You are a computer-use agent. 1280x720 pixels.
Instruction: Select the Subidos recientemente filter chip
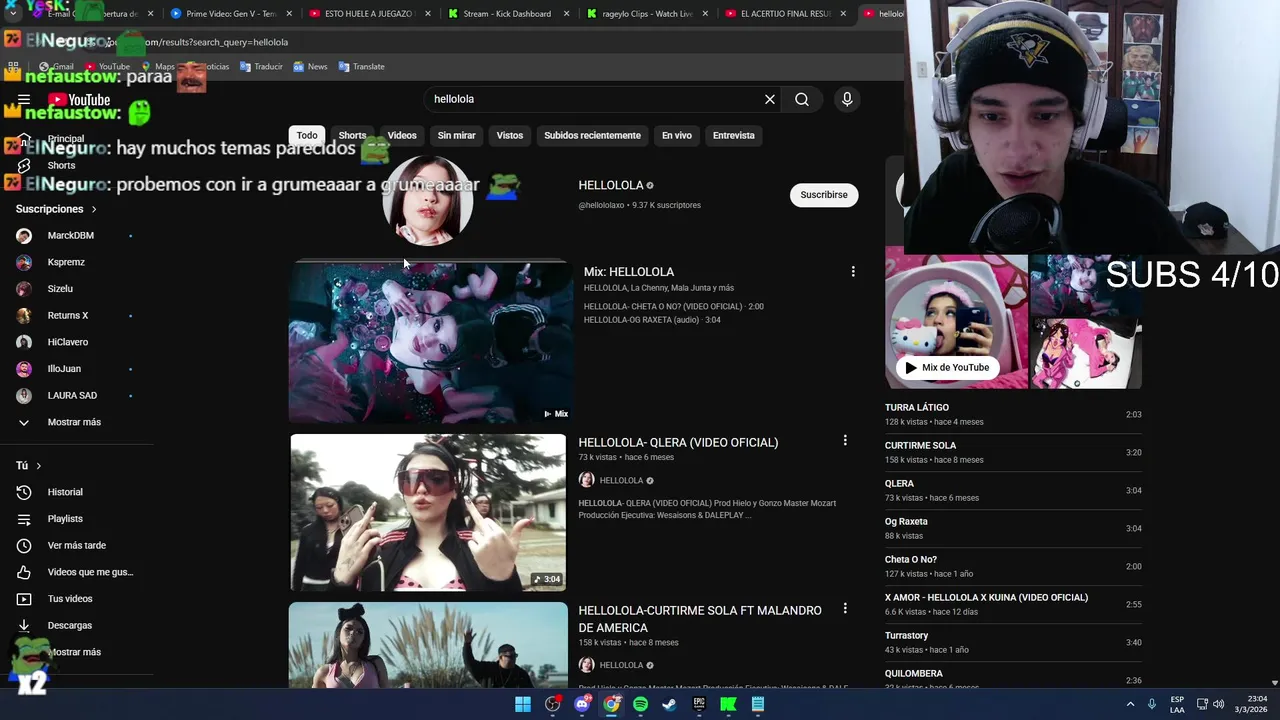point(592,135)
